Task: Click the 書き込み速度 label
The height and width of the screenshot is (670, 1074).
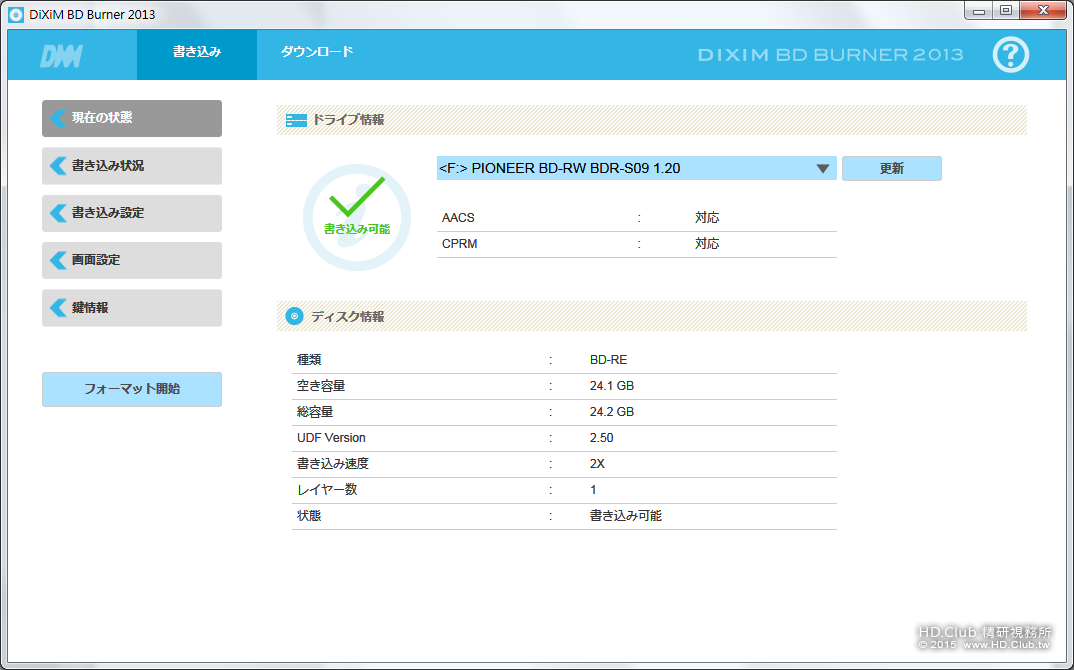Action: [x=332, y=464]
